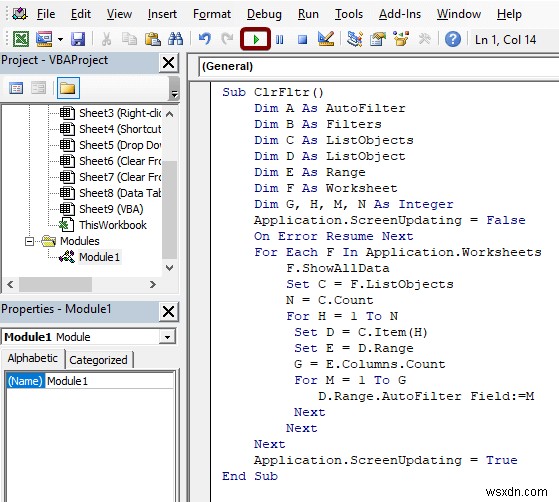Click the Undo arrow icon
This screenshot has height=502, width=559.
tap(205, 39)
